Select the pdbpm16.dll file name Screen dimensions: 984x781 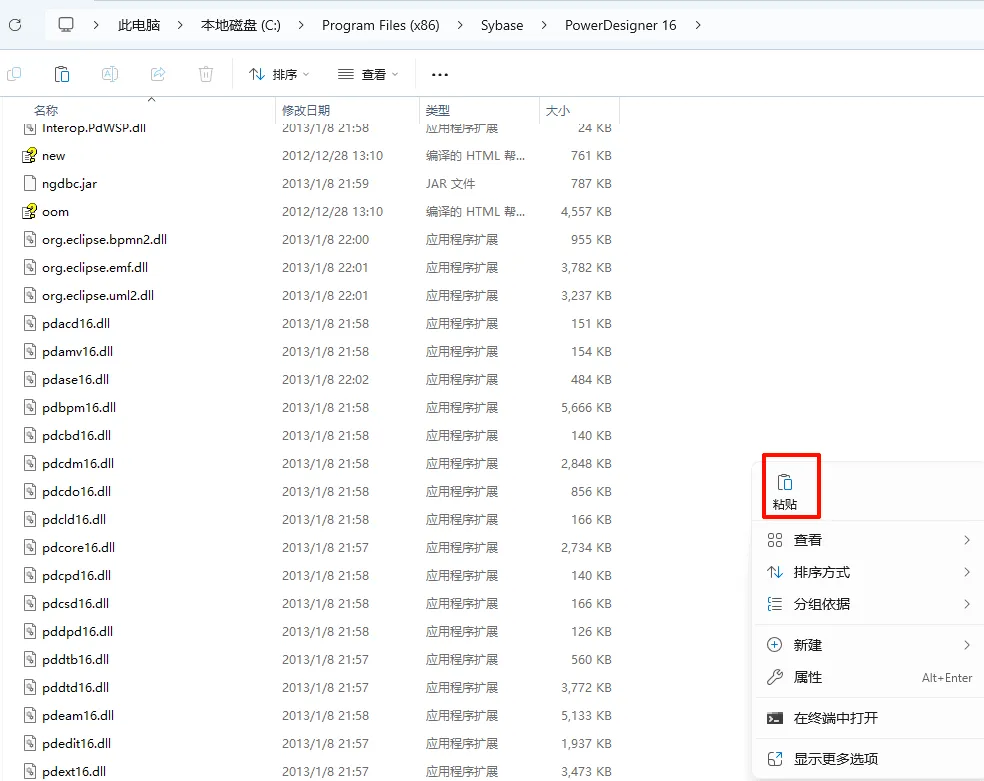pyautogui.click(x=79, y=408)
